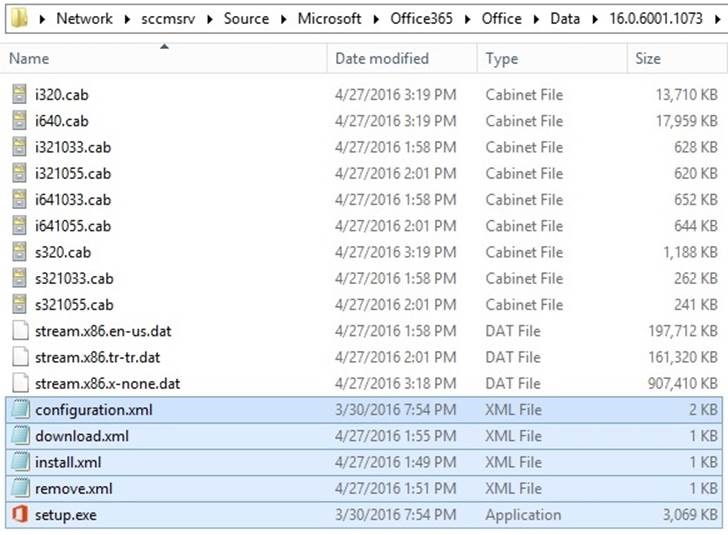This screenshot has width=728, height=535.
Task: Expand the arrow before Network in address bar
Action: coord(42,19)
